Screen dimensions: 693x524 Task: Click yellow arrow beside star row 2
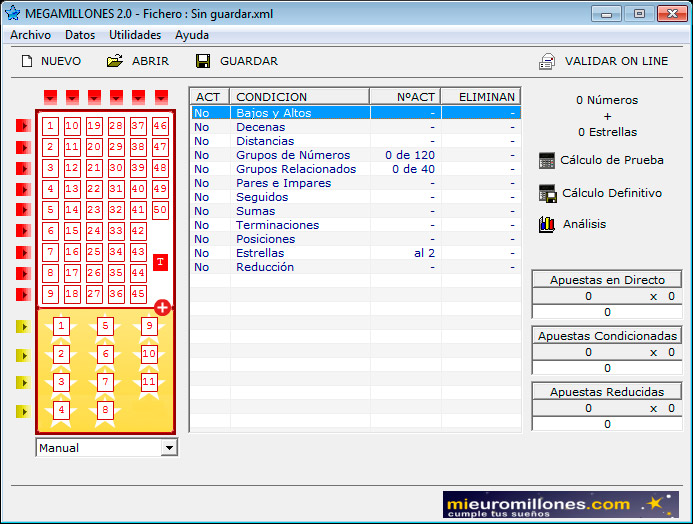point(23,356)
